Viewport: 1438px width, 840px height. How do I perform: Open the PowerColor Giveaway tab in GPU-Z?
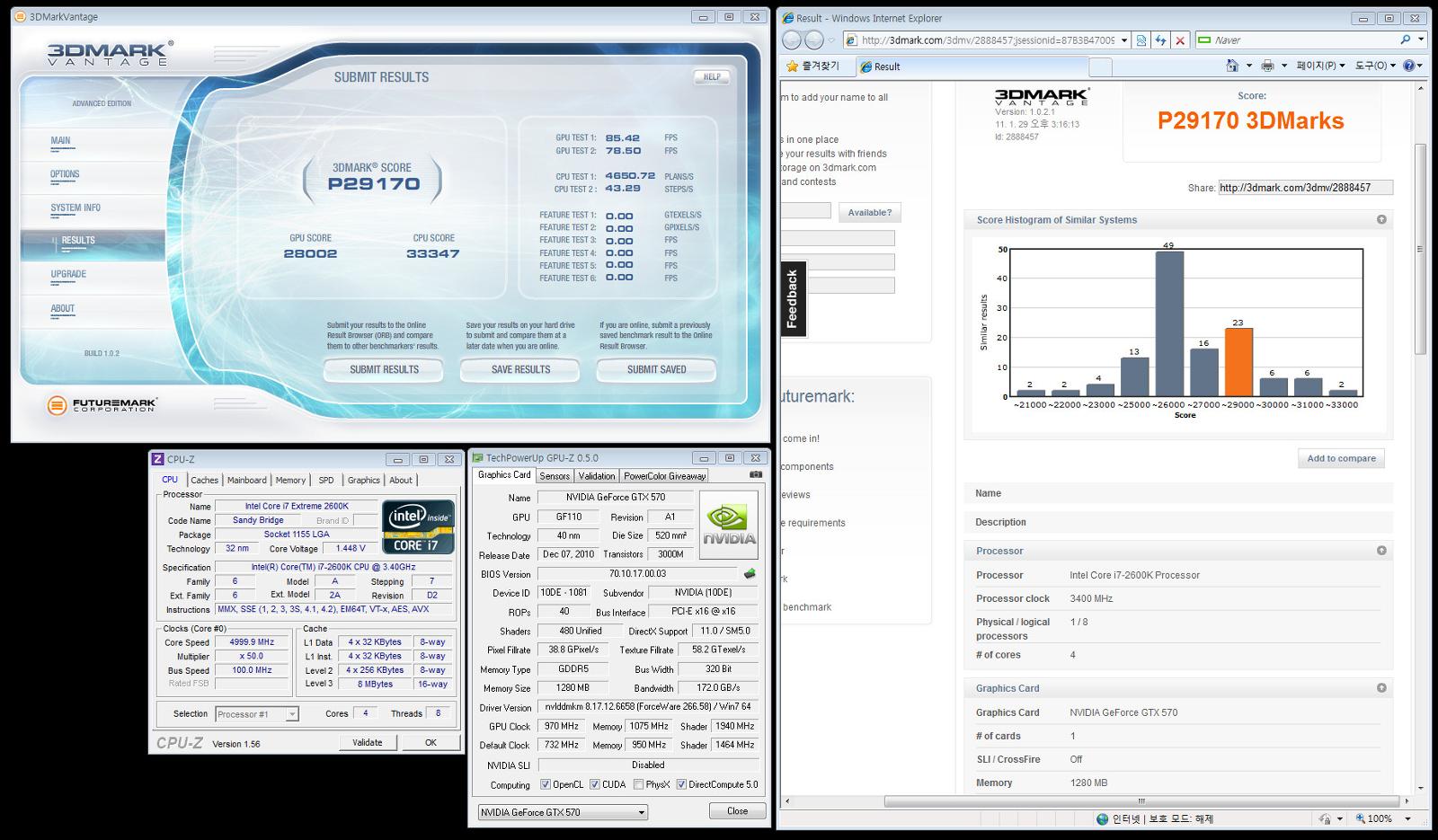coord(665,476)
